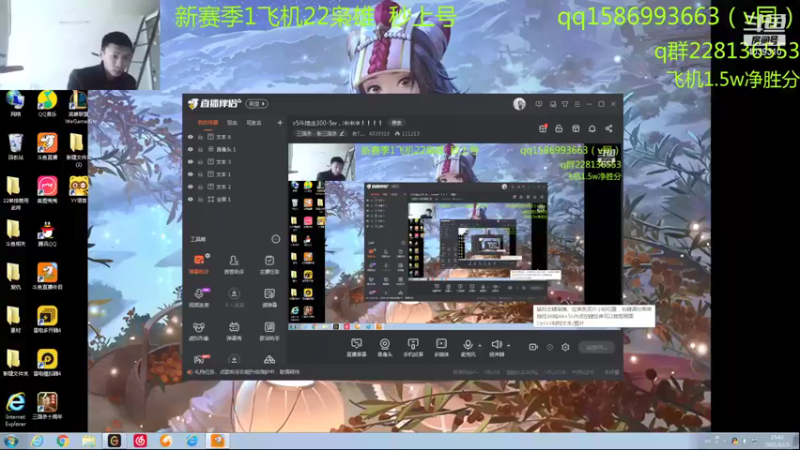Switch to the third scene tab
Screen dimensions: 800x450
point(254,123)
